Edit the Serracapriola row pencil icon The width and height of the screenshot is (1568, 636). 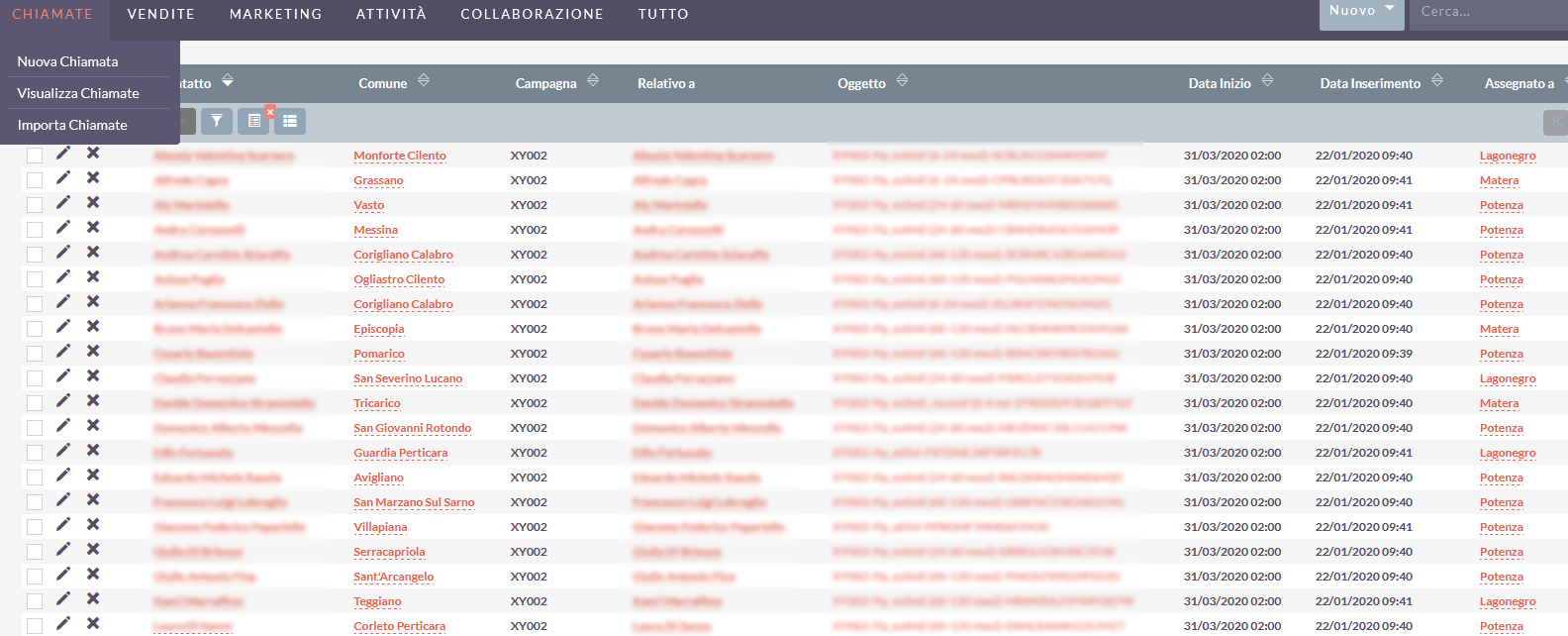(x=63, y=549)
